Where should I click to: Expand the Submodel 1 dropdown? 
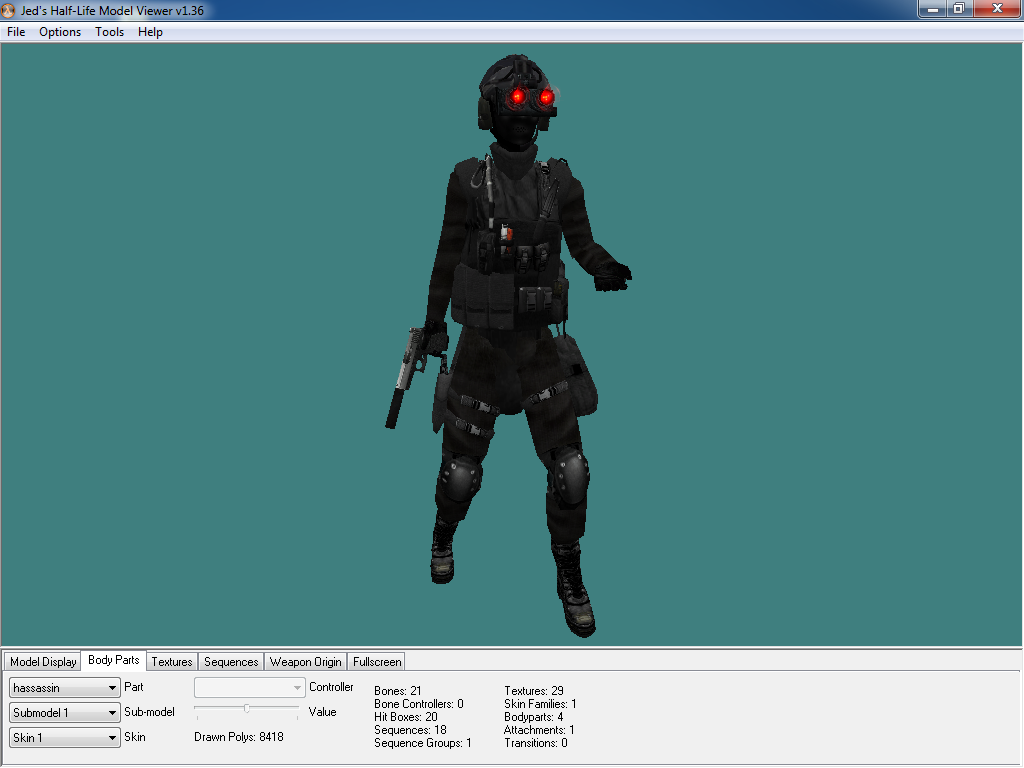[x=65, y=712]
